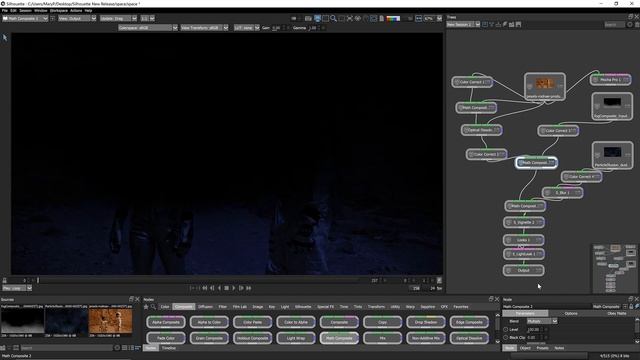Select the arrow pointer tool at viewer left
Screen dimensions: 640x360
[x=5, y=38]
